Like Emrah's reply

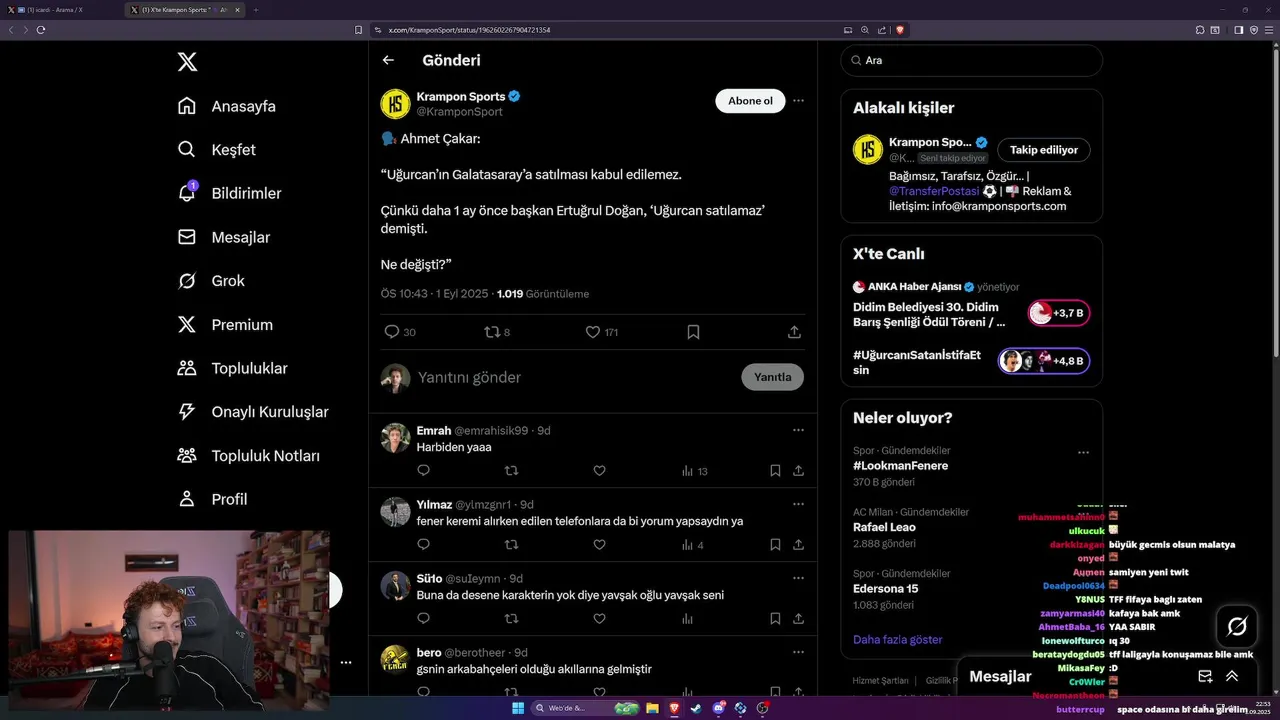pos(599,471)
